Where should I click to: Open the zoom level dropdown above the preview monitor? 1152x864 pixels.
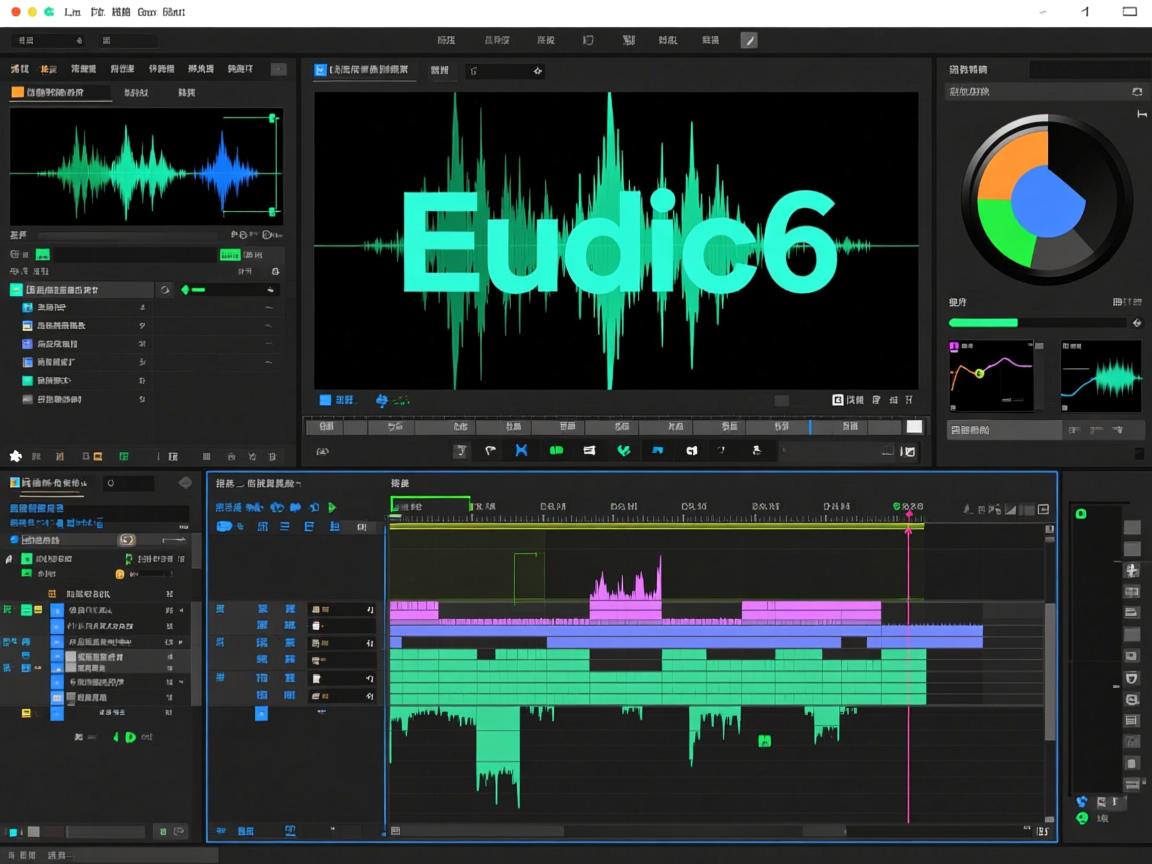[x=505, y=71]
